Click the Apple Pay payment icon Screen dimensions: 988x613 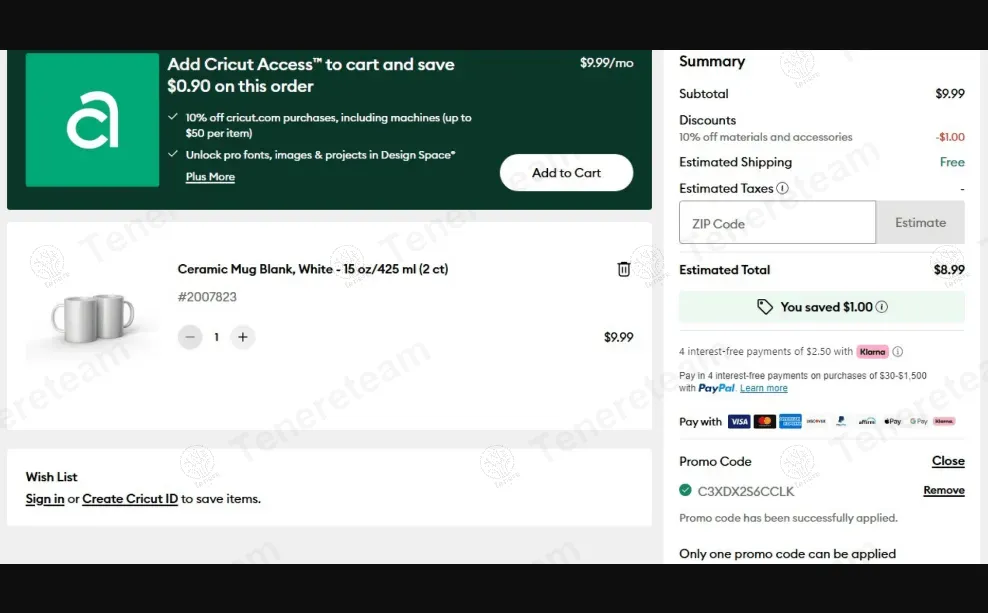892,421
